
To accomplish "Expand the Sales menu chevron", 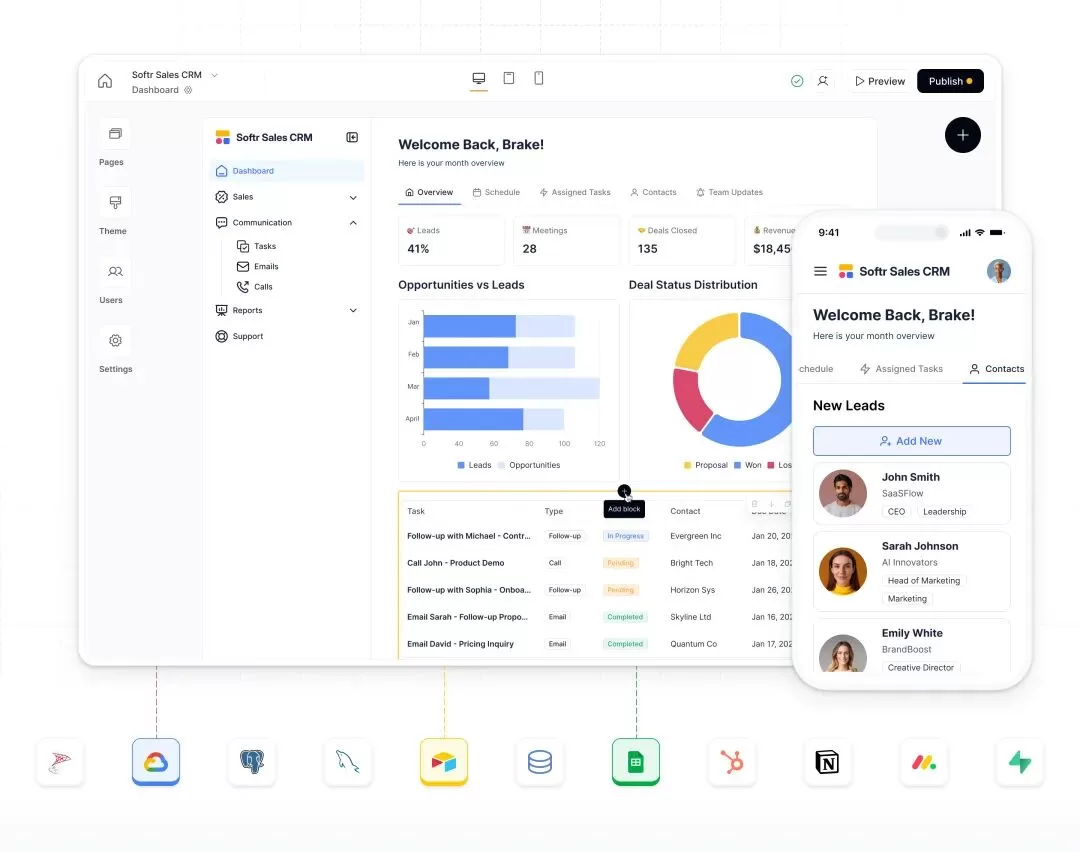I will pos(353,198).
